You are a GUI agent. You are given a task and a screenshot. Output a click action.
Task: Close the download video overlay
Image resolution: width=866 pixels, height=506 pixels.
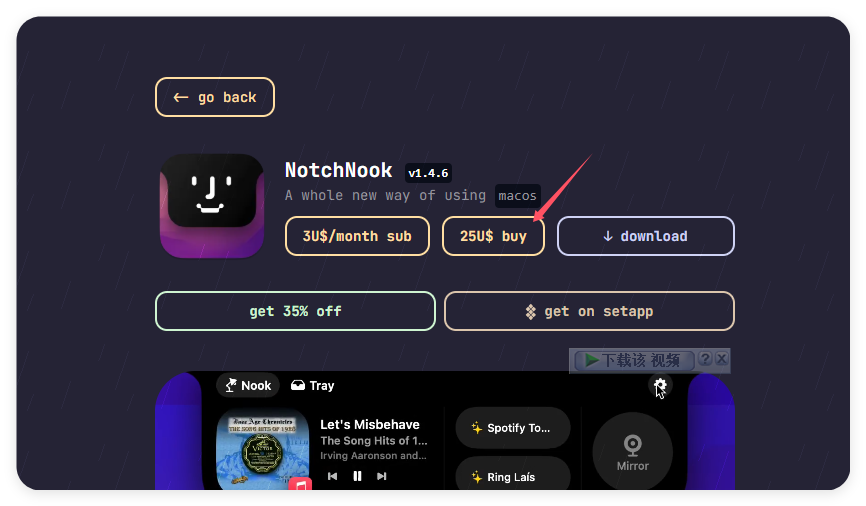pos(721,359)
